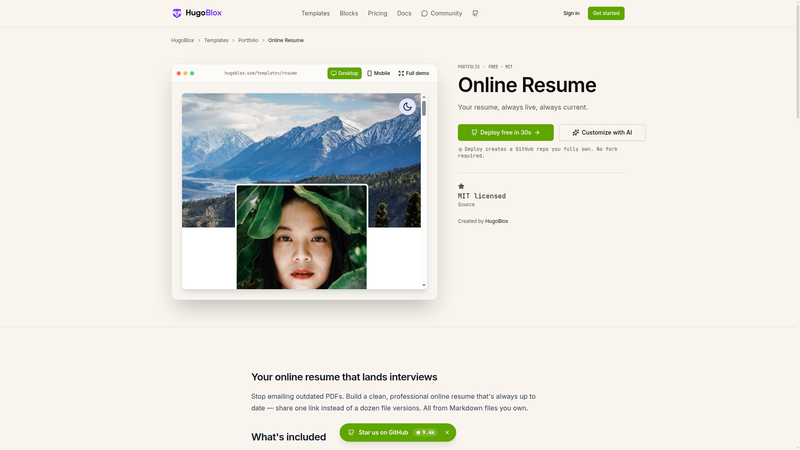Click the green dot in preview window
The width and height of the screenshot is (800, 450).
[x=192, y=73]
